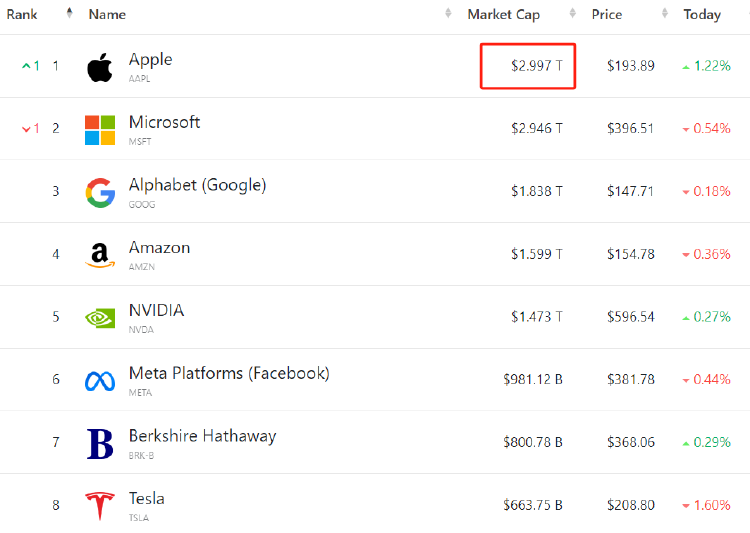Click the Berkshire Hathaway B logo
The image size is (750, 533).
pyautogui.click(x=100, y=444)
